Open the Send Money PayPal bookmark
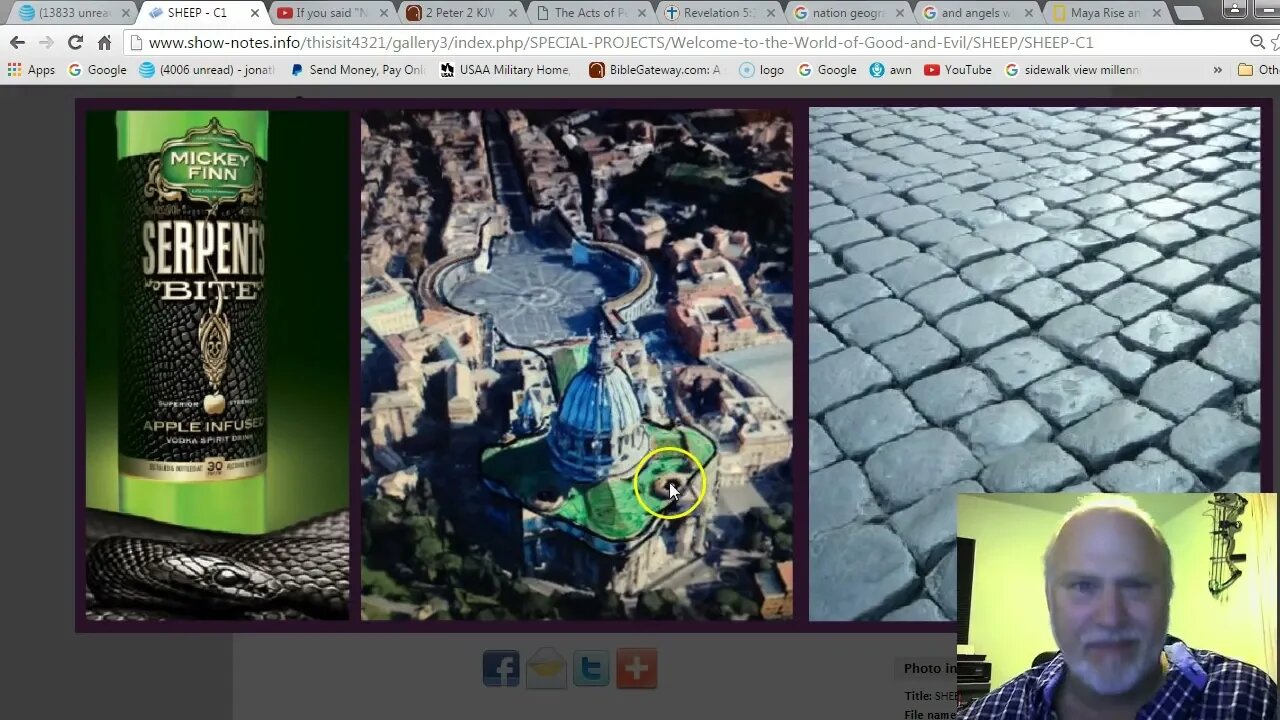1280x720 pixels. tap(358, 70)
